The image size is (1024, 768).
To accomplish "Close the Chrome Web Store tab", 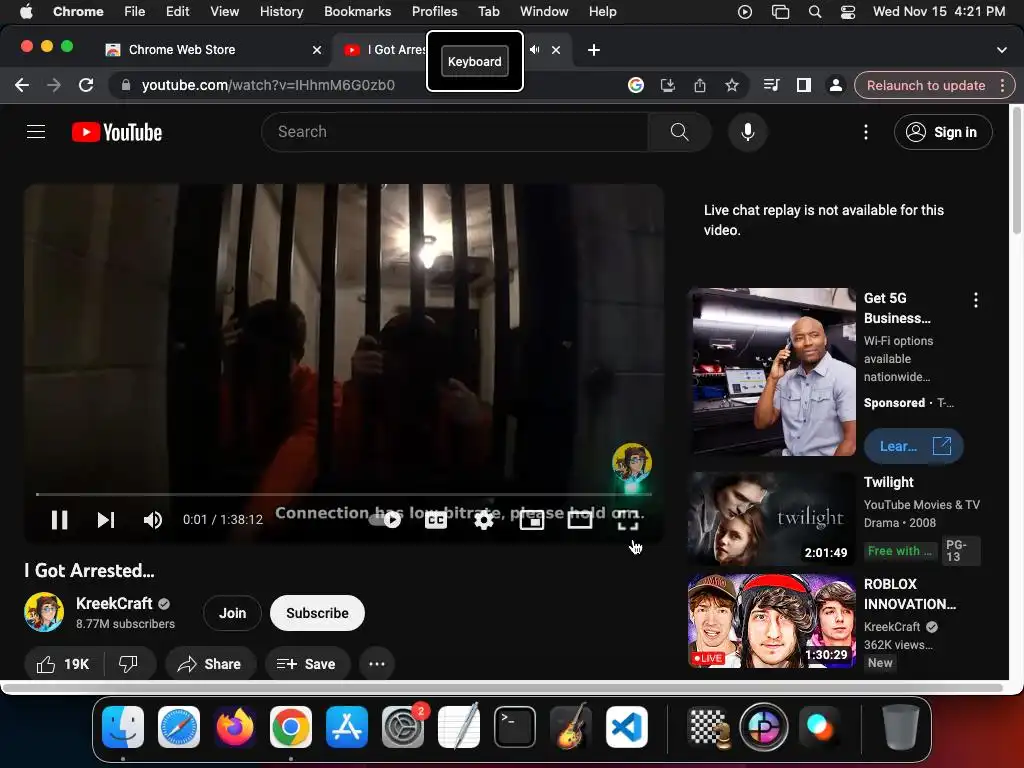I will pos(317,50).
